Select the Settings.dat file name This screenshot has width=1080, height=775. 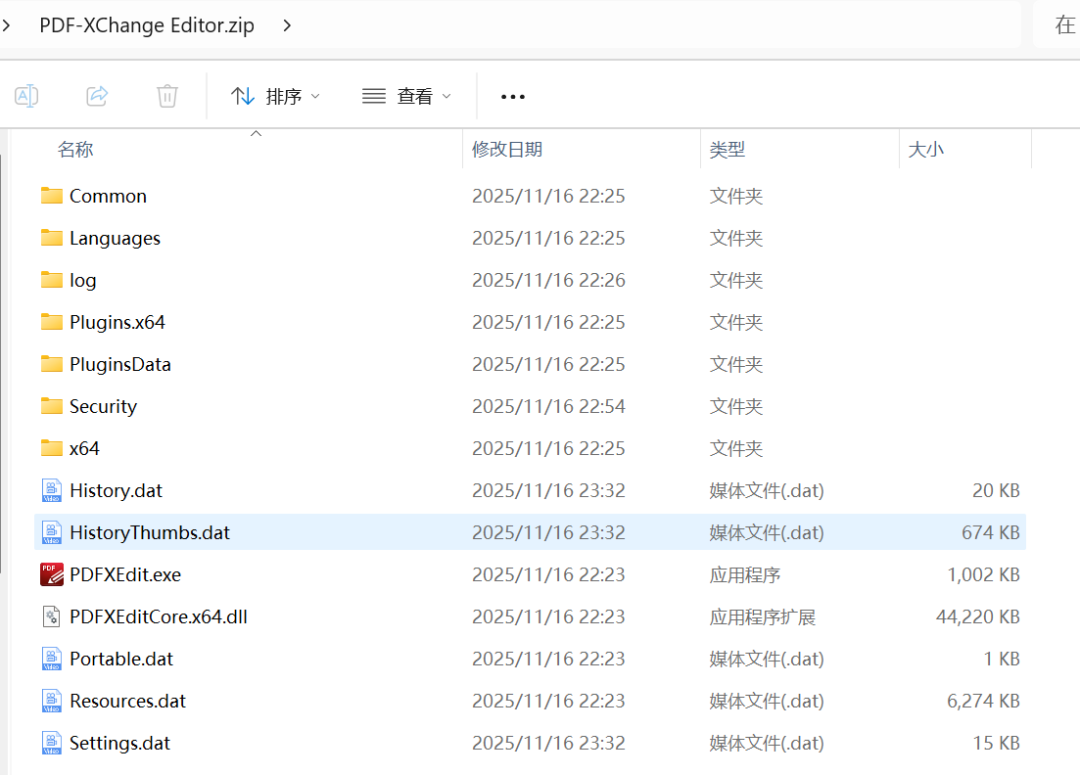coord(120,743)
